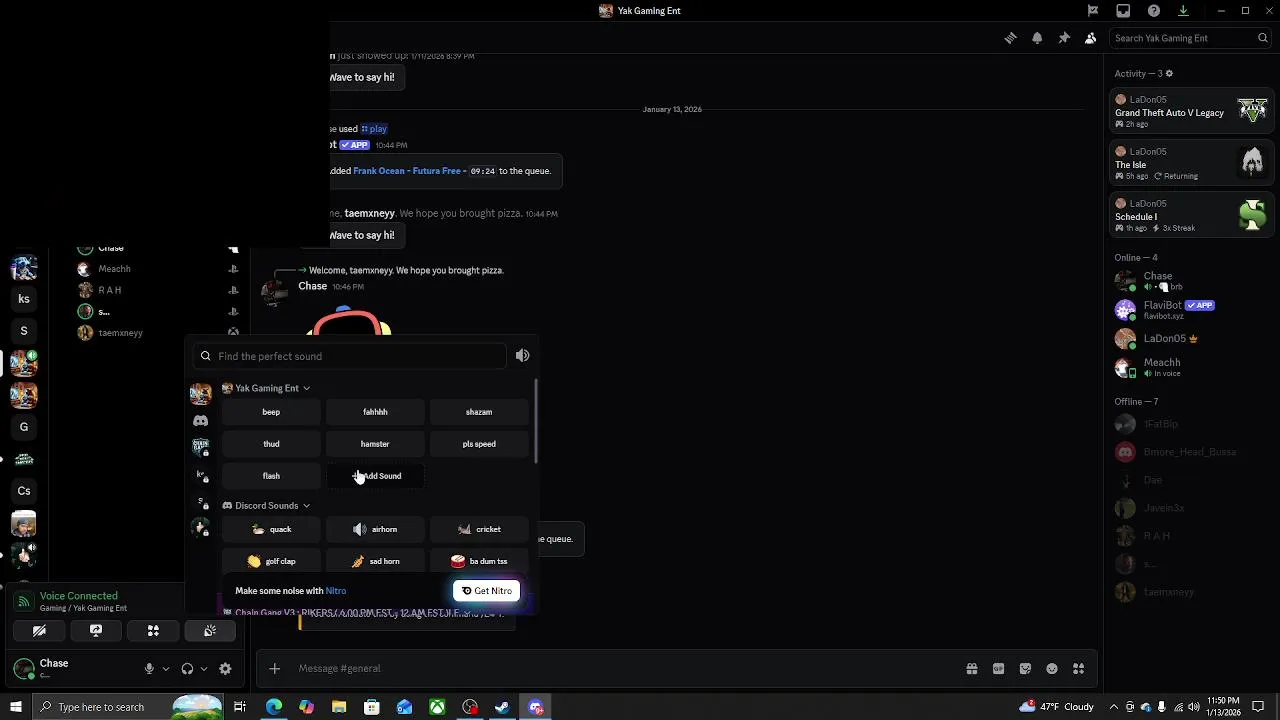Open Threads in channel header
The width and height of the screenshot is (1280, 720).
point(1010,38)
